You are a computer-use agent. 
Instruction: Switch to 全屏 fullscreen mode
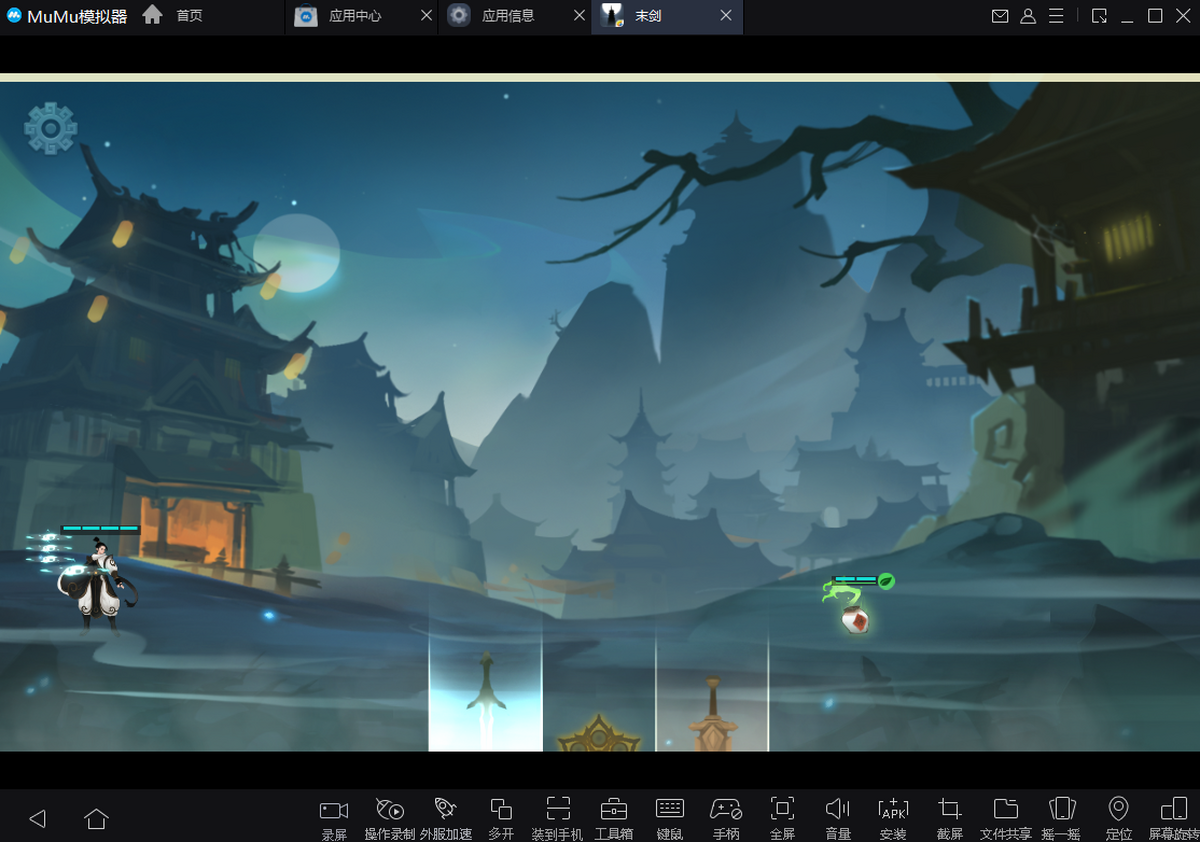782,819
